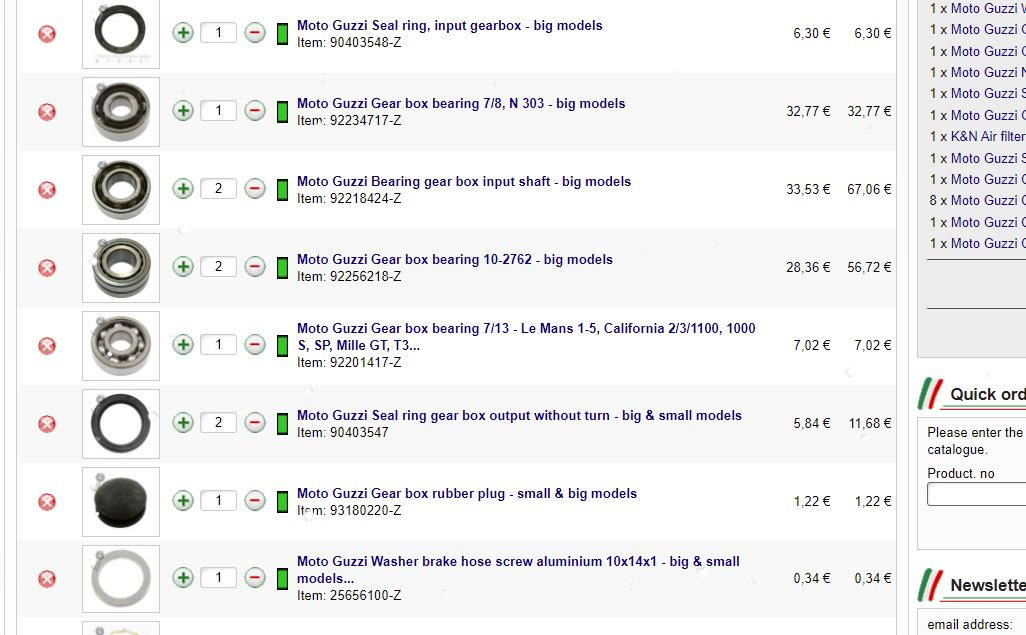Select item number 92234717-Z text
Screen dimensions: 1026x635
[x=365, y=120]
